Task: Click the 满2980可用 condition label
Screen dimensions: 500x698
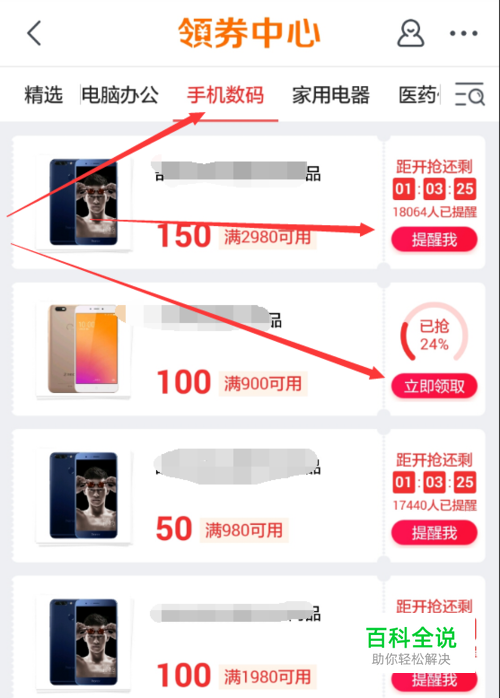Action: click(267, 237)
